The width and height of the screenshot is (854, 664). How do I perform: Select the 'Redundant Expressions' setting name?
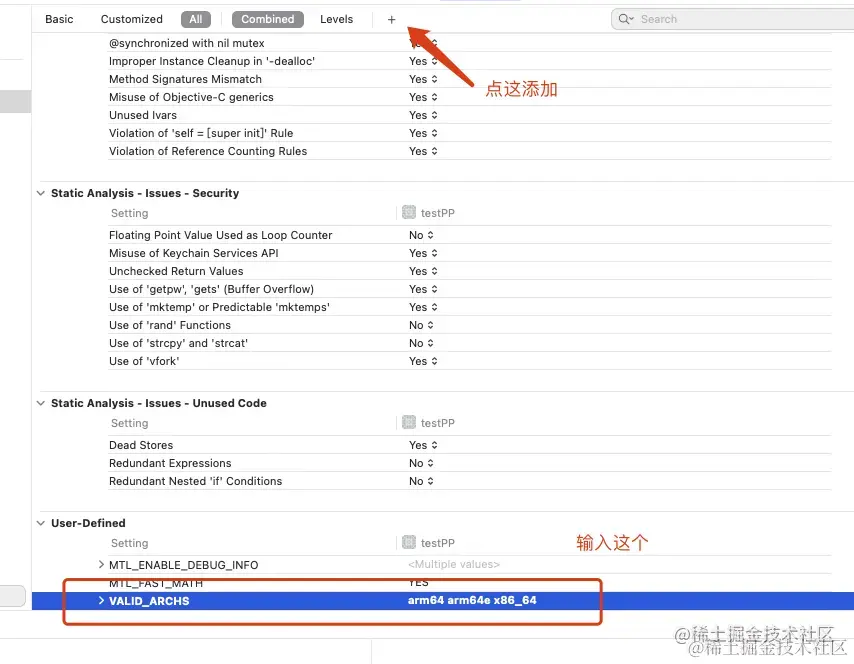(x=170, y=462)
